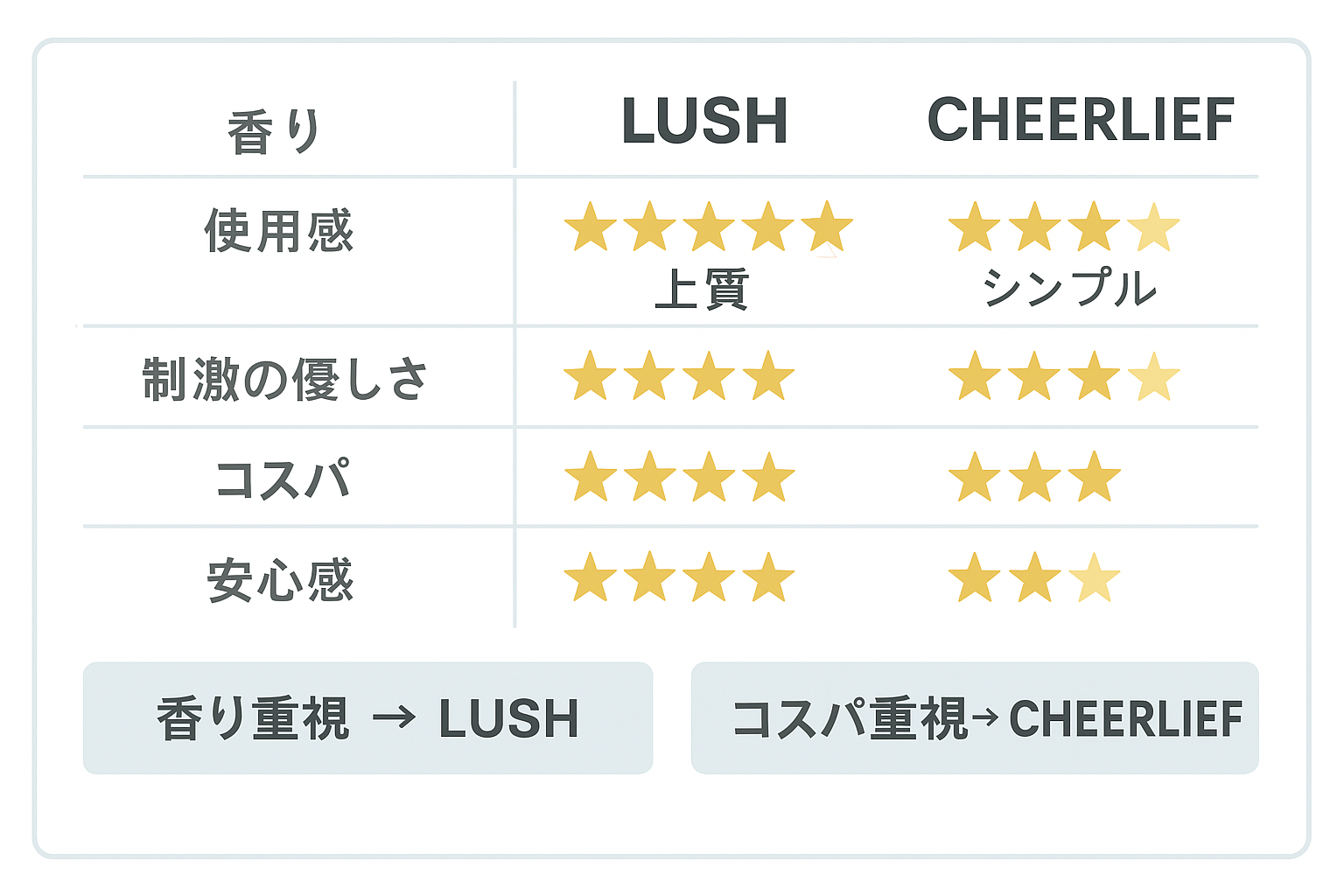Click the 上質 text under the LUSH stars
1344x896 pixels.
pos(702,289)
